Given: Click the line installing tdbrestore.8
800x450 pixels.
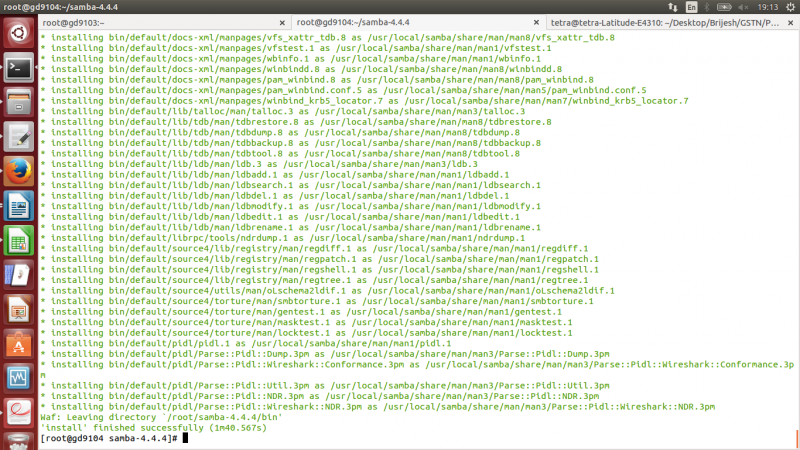Looking at the screenshot, I should pyautogui.click(x=296, y=122).
